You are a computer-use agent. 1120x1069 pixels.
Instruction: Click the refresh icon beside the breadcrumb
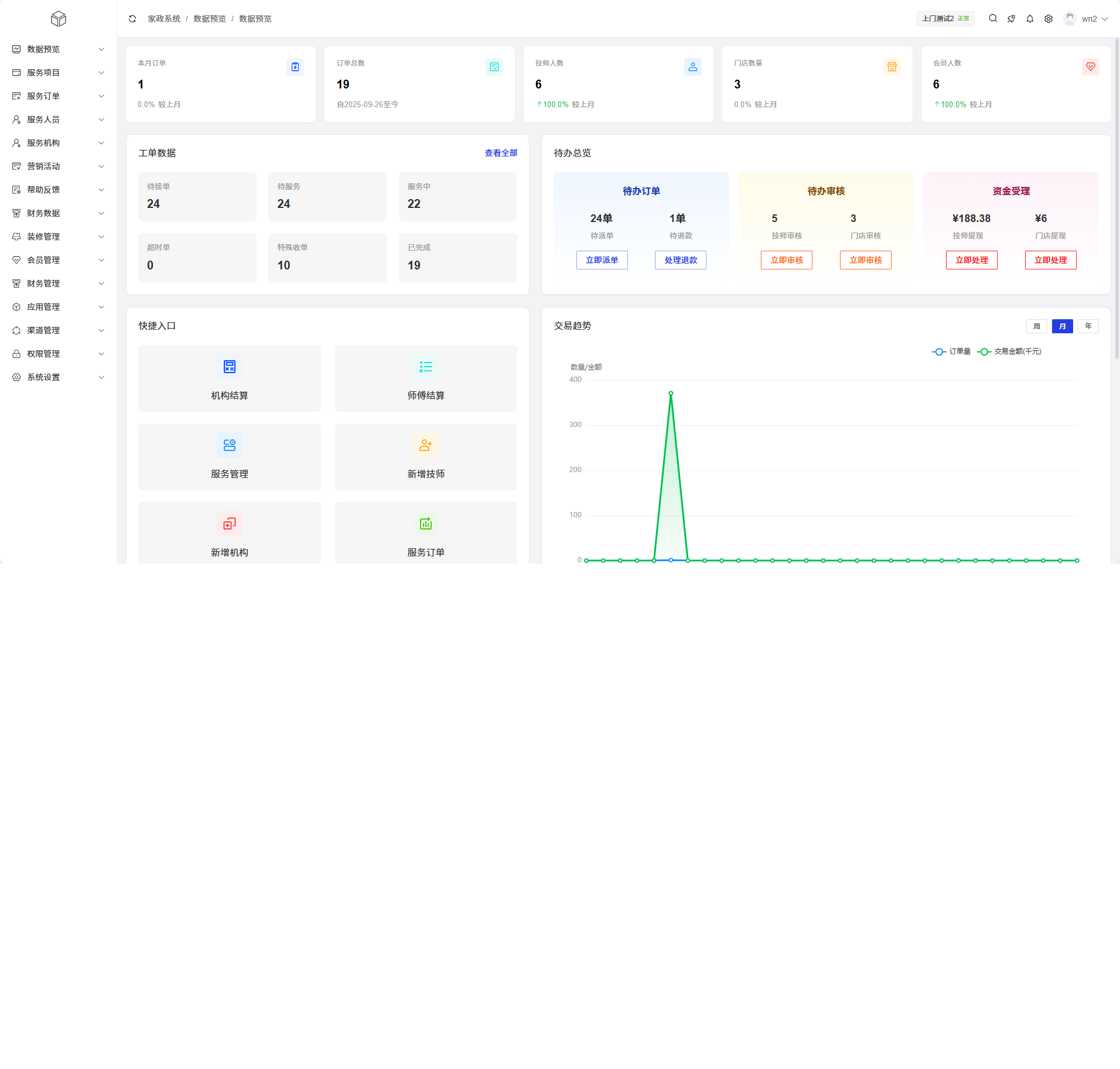coord(132,19)
